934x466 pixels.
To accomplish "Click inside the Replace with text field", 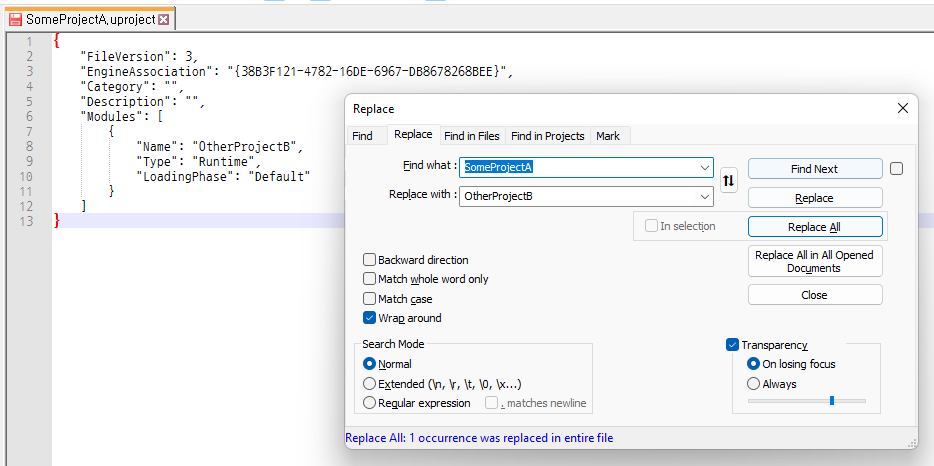I will [x=580, y=196].
